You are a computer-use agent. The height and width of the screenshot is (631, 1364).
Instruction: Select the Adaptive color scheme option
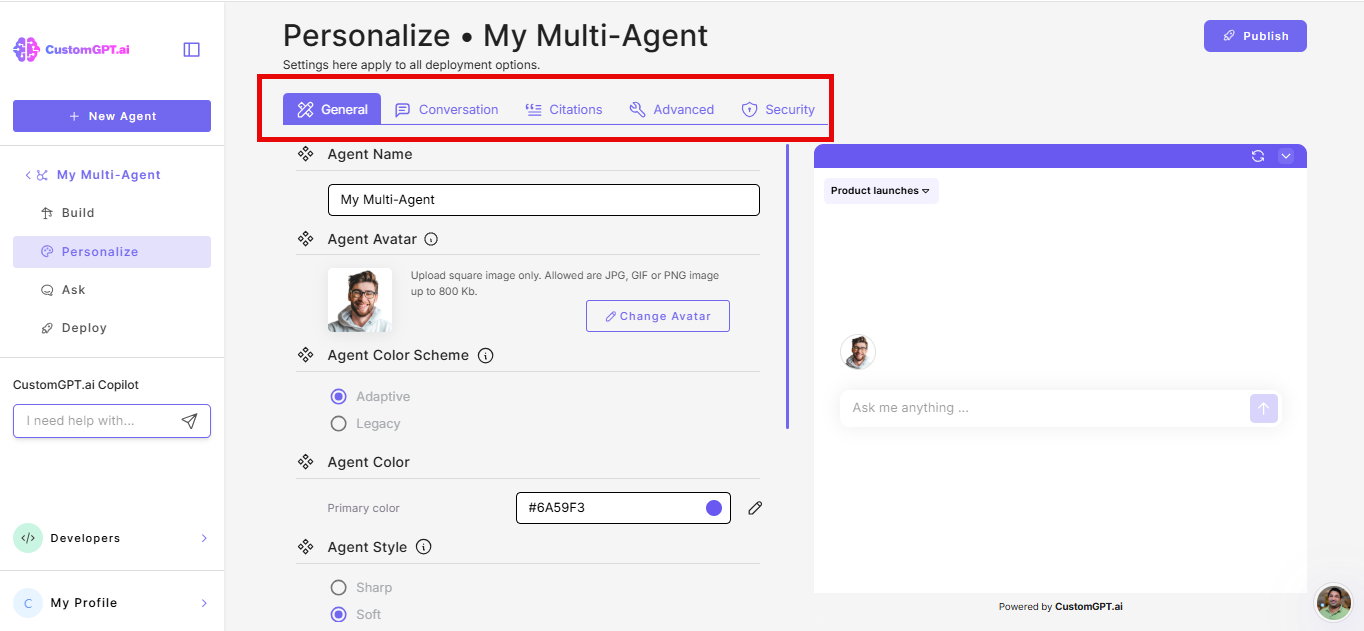[338, 396]
